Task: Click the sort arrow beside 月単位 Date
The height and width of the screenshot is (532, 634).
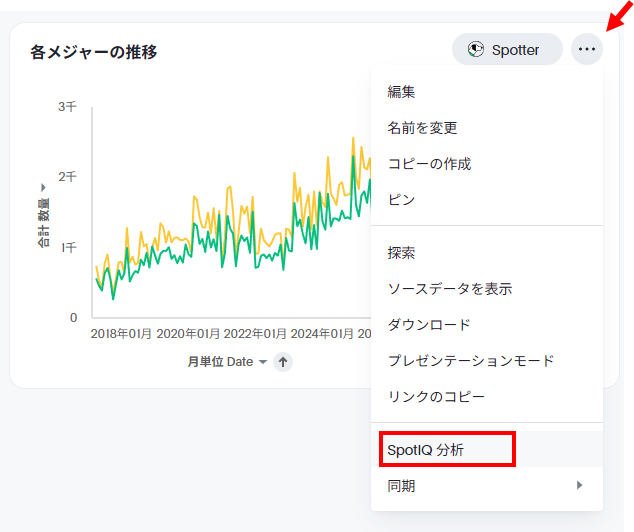Action: (x=283, y=362)
